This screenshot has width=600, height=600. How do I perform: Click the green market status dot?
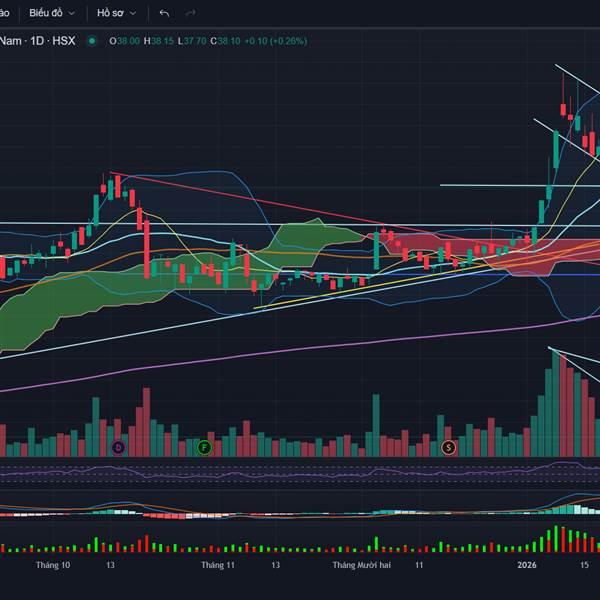[92, 41]
